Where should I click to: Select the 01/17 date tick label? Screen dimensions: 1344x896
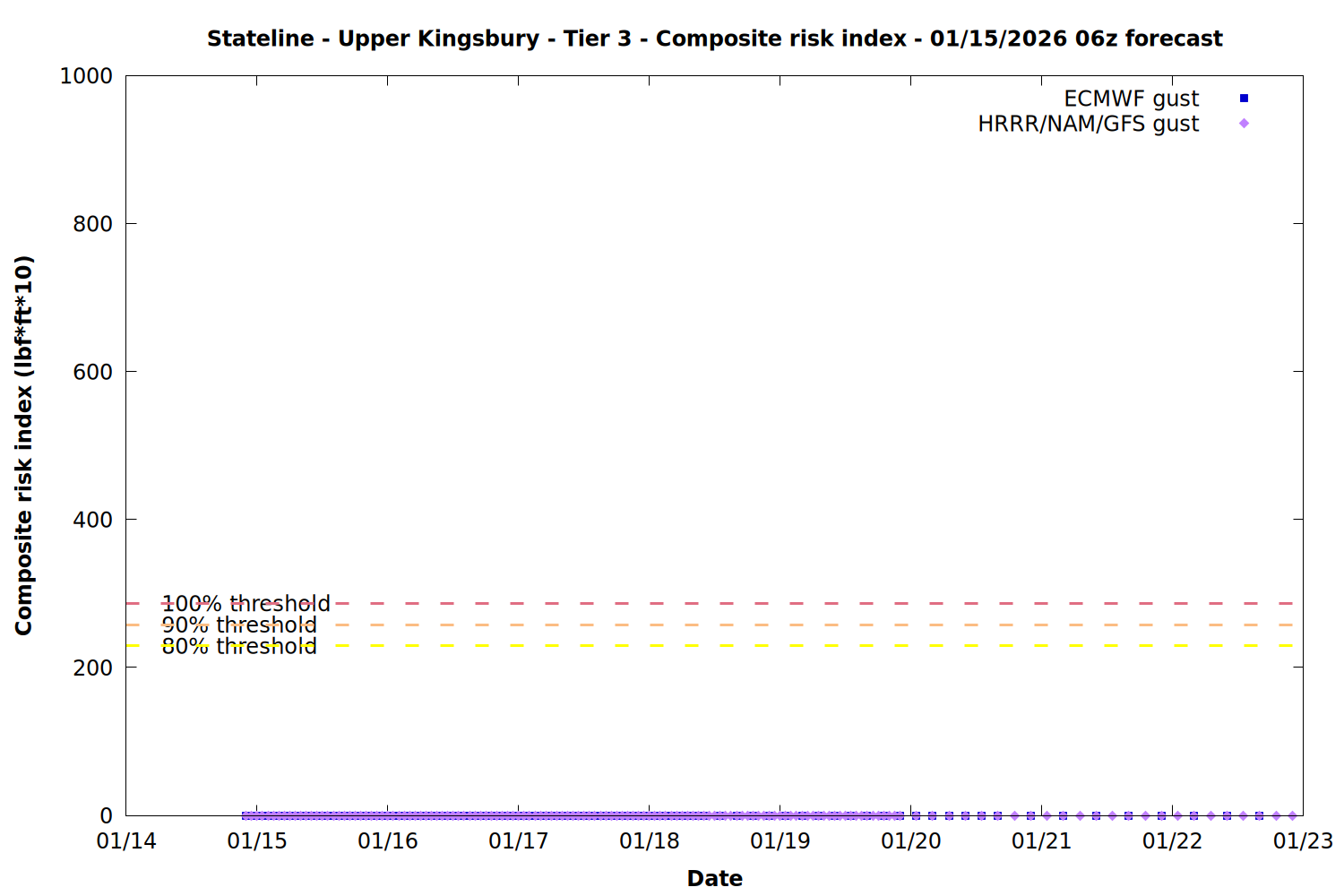[x=518, y=841]
